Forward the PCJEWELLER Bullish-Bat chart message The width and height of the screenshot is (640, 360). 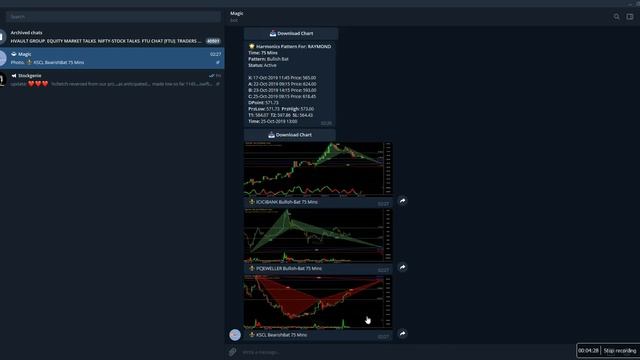click(402, 267)
